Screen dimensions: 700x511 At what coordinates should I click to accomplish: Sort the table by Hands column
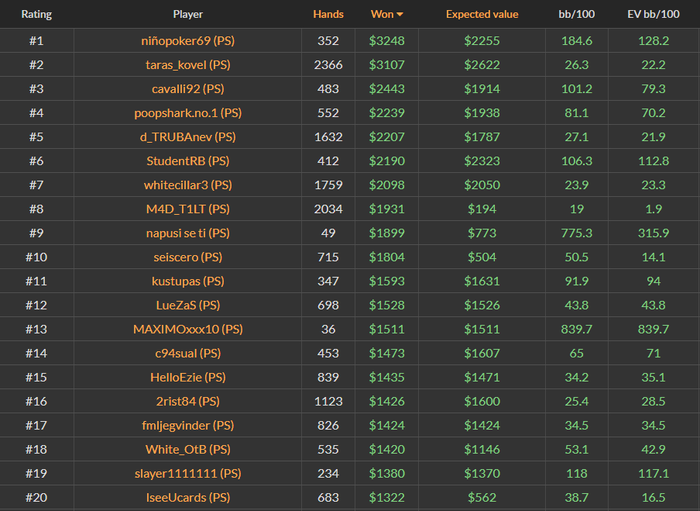pyautogui.click(x=327, y=15)
